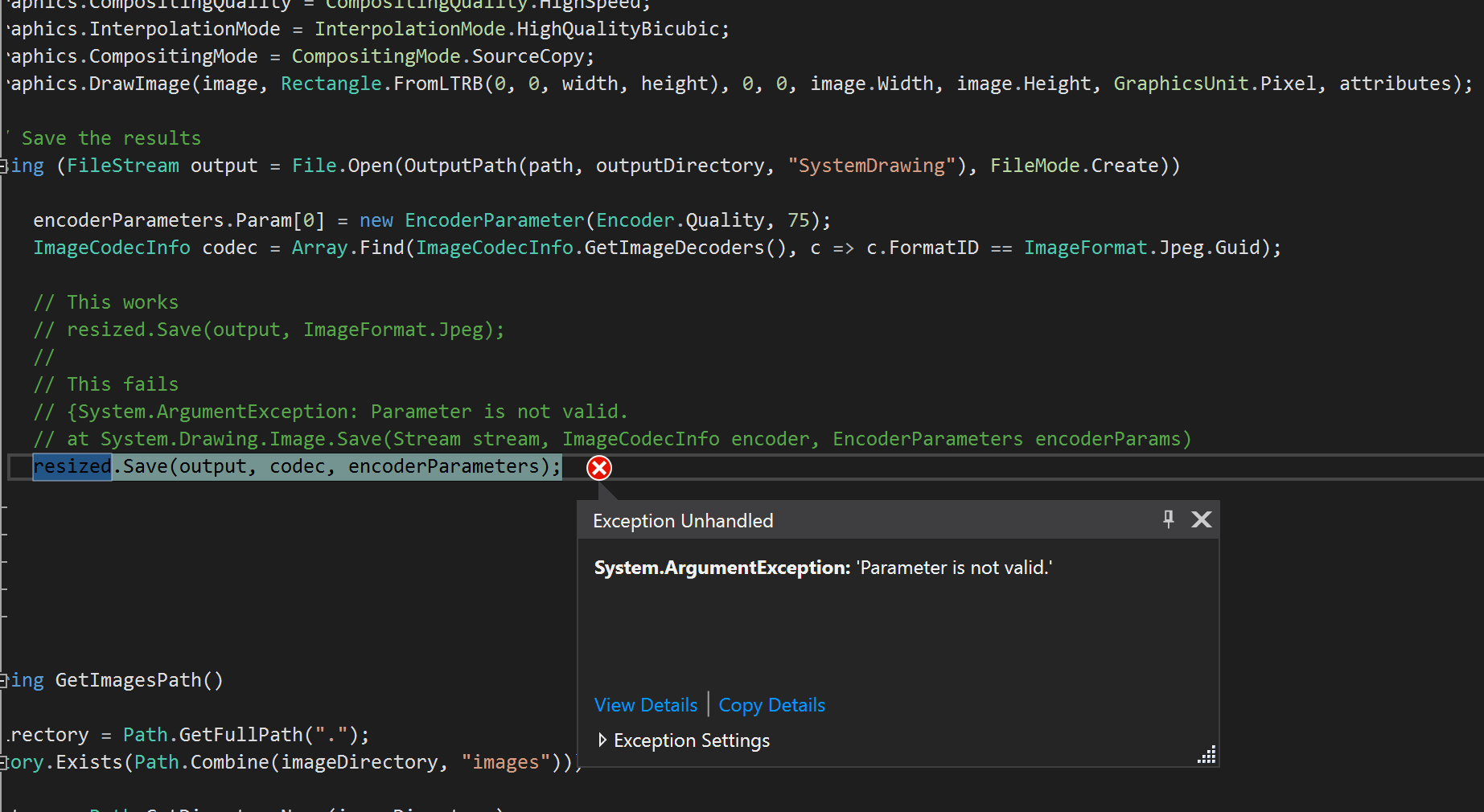Pin the Exception Unhandled popup
The width and height of the screenshot is (1484, 812).
(x=1168, y=519)
